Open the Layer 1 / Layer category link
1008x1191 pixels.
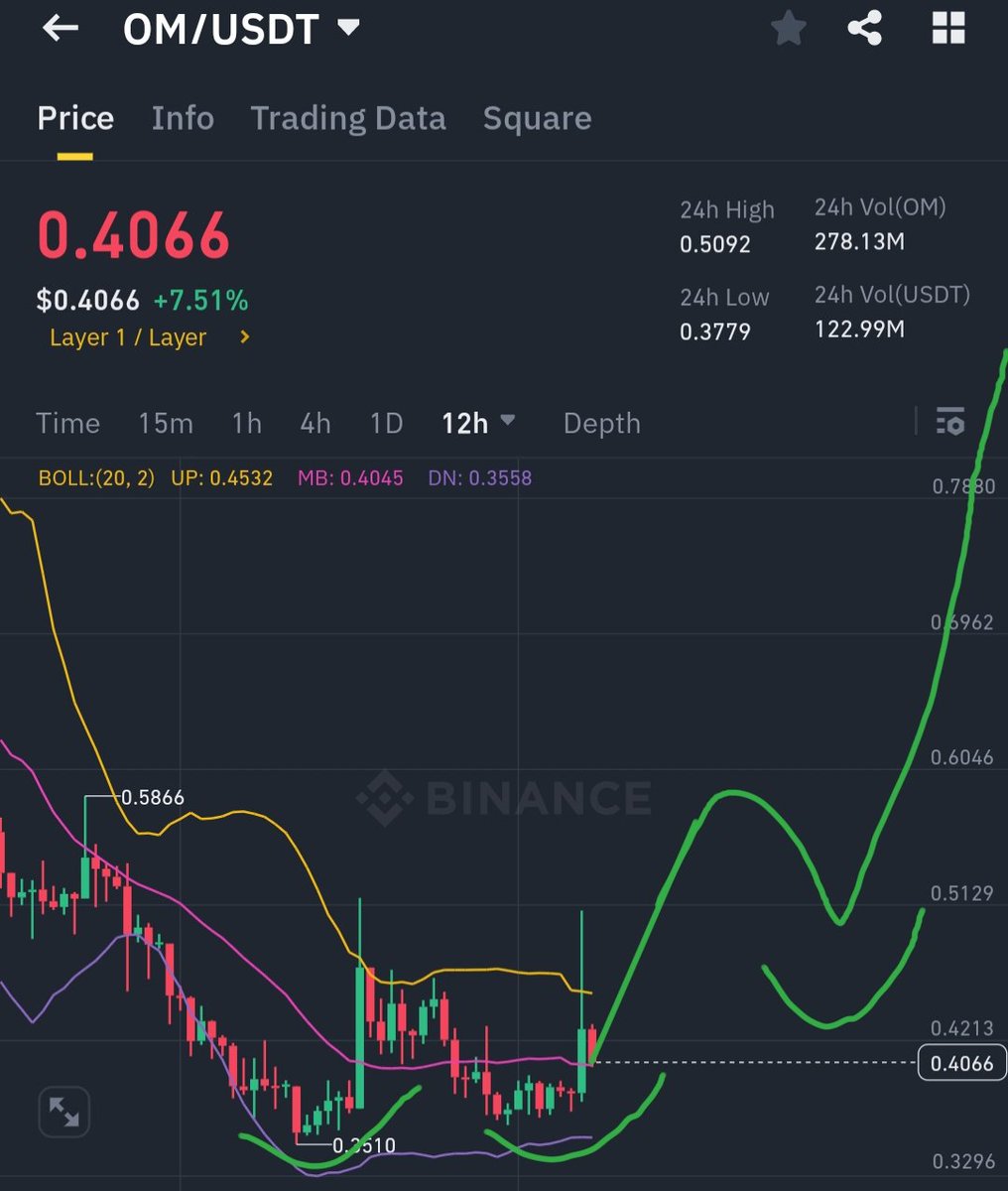click(128, 337)
